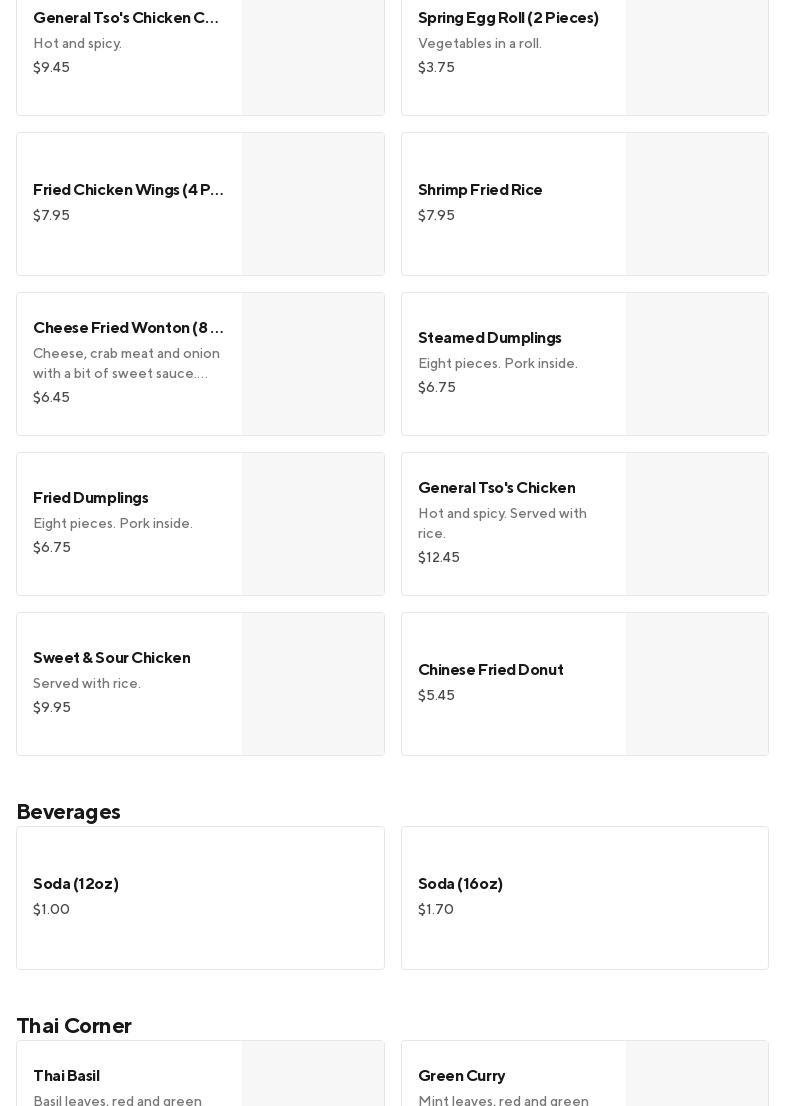785x1106 pixels.
Task: Open Cheese Fried Wonton item
Action: coord(128,328)
